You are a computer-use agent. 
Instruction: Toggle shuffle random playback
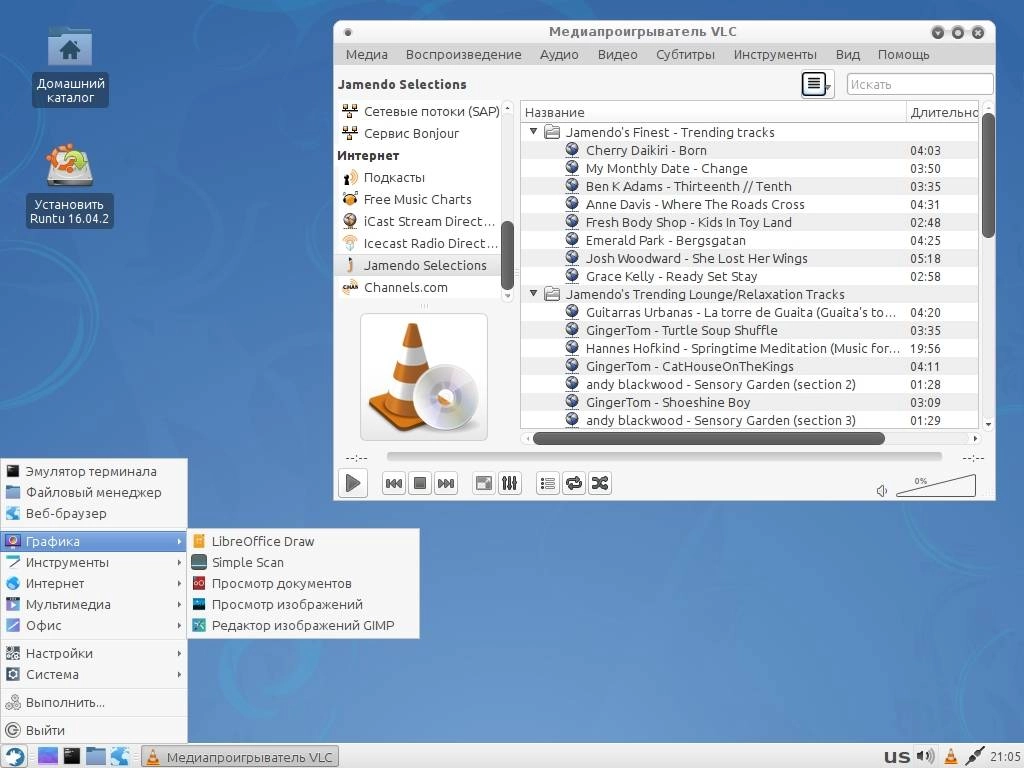coord(600,483)
